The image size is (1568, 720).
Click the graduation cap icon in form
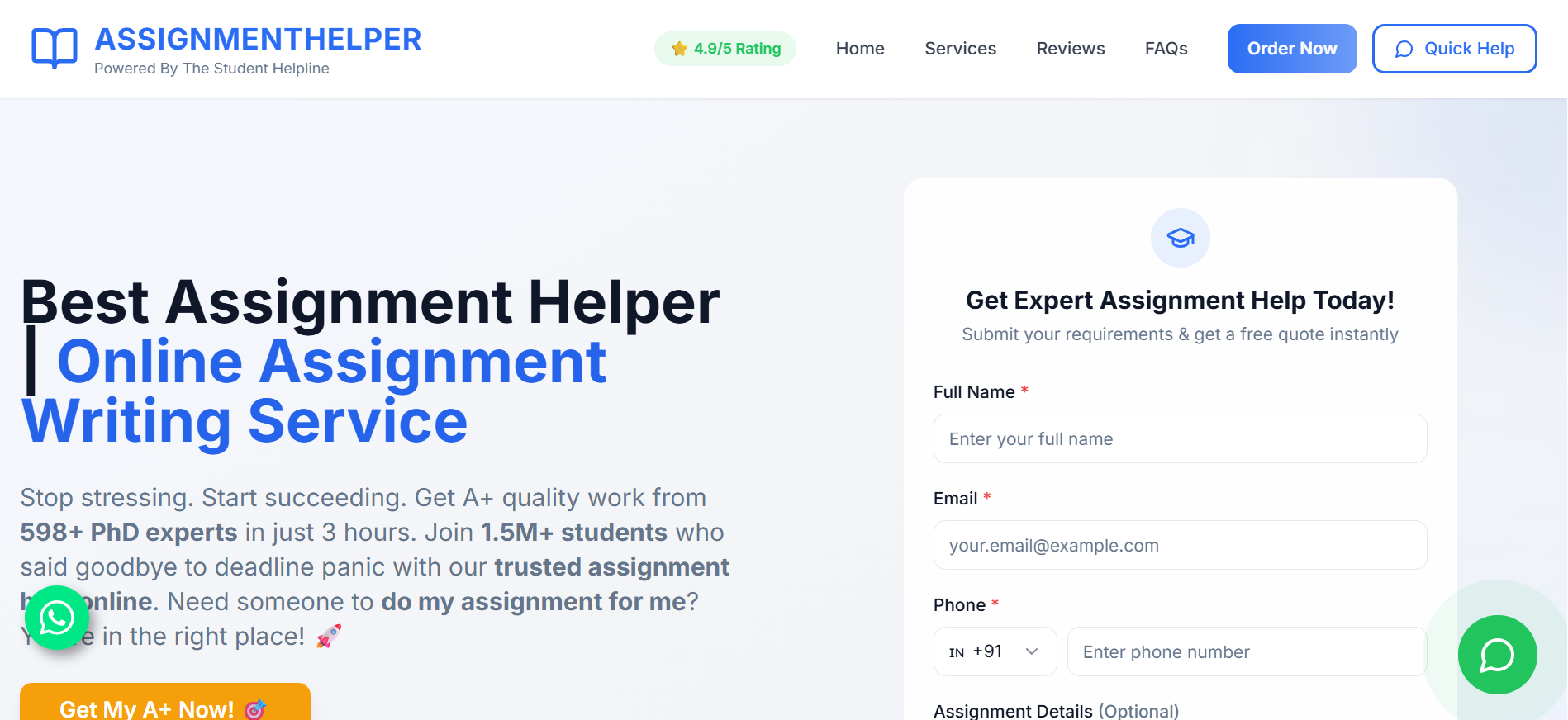(x=1181, y=238)
